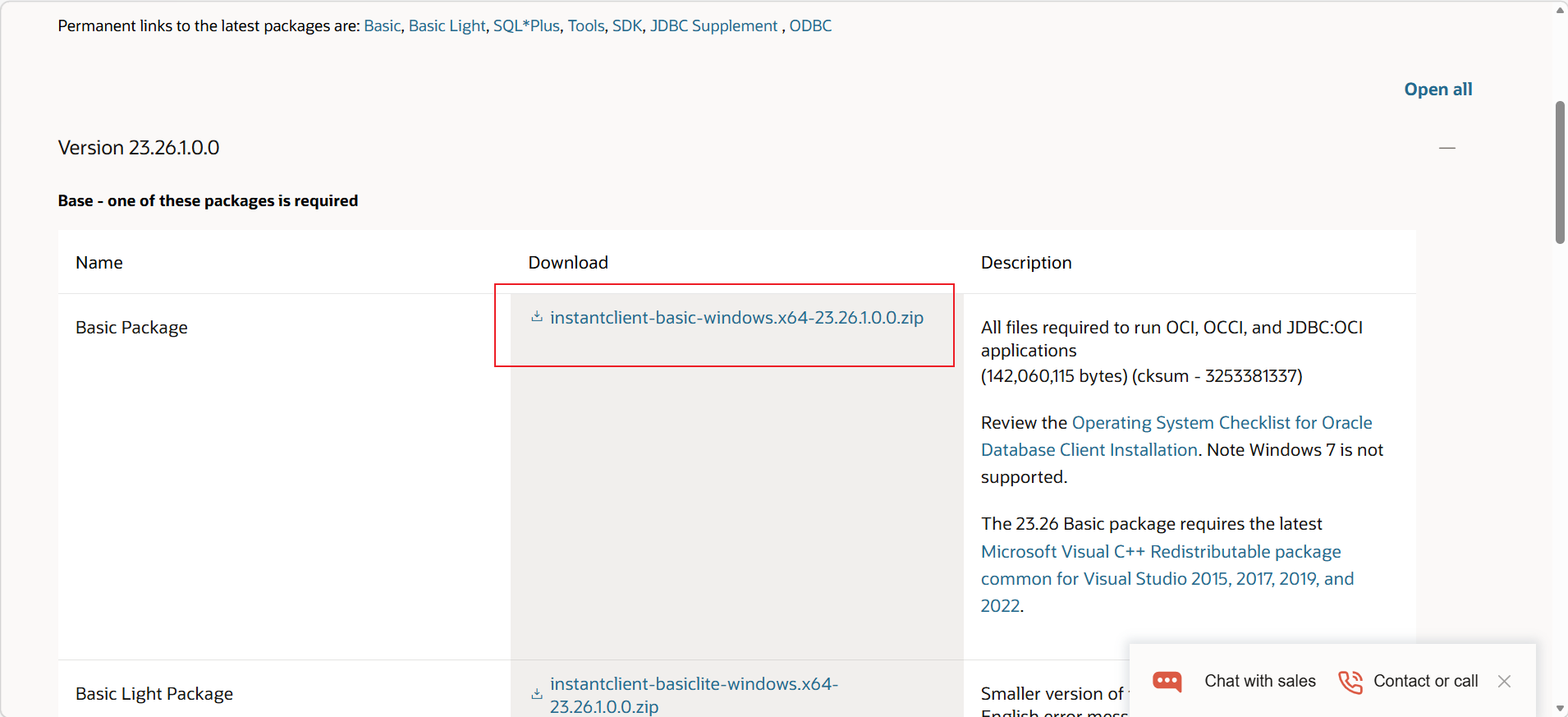Screen dimensions: 1568x717
Task: Open the SDK permanent link
Action: click(627, 25)
